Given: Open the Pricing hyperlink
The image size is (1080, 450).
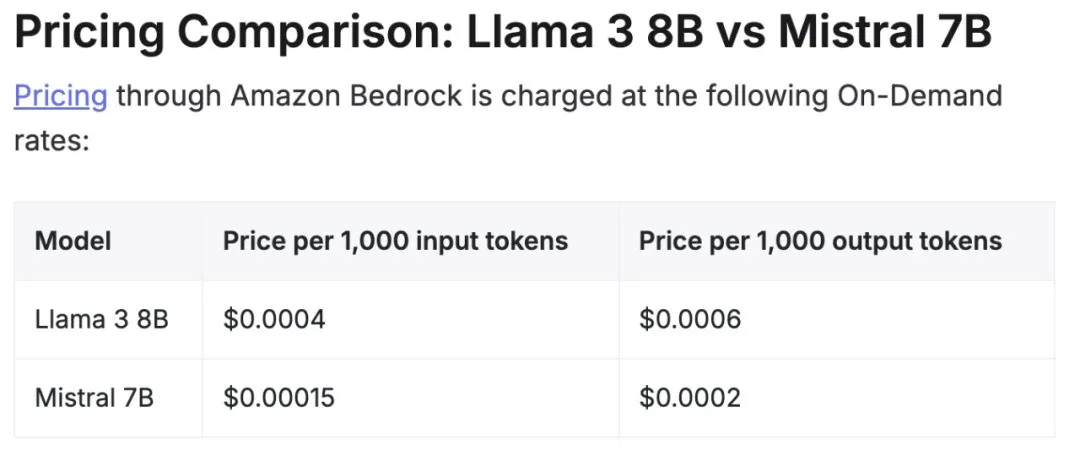Looking at the screenshot, I should pos(61,96).
